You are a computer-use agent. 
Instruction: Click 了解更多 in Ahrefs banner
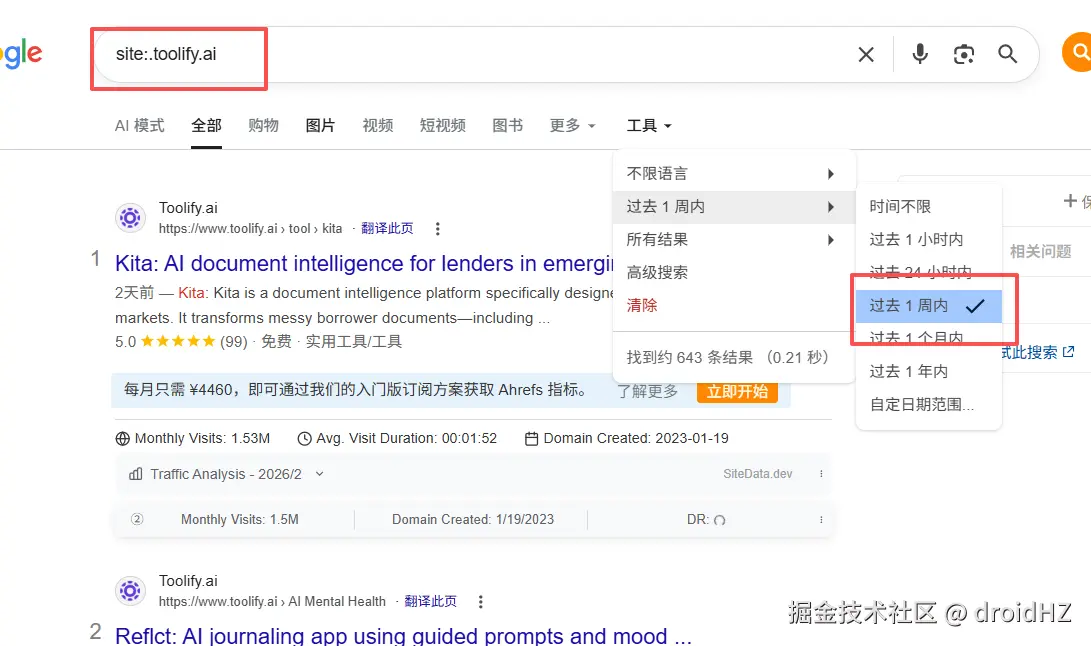tap(648, 391)
